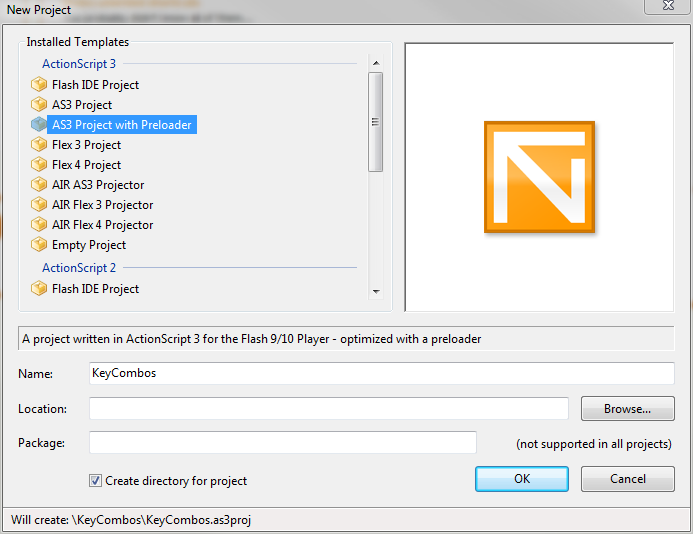Image resolution: width=693 pixels, height=534 pixels.
Task: Select Flash IDE Project under ActionScript 3
Action: click(x=95, y=84)
